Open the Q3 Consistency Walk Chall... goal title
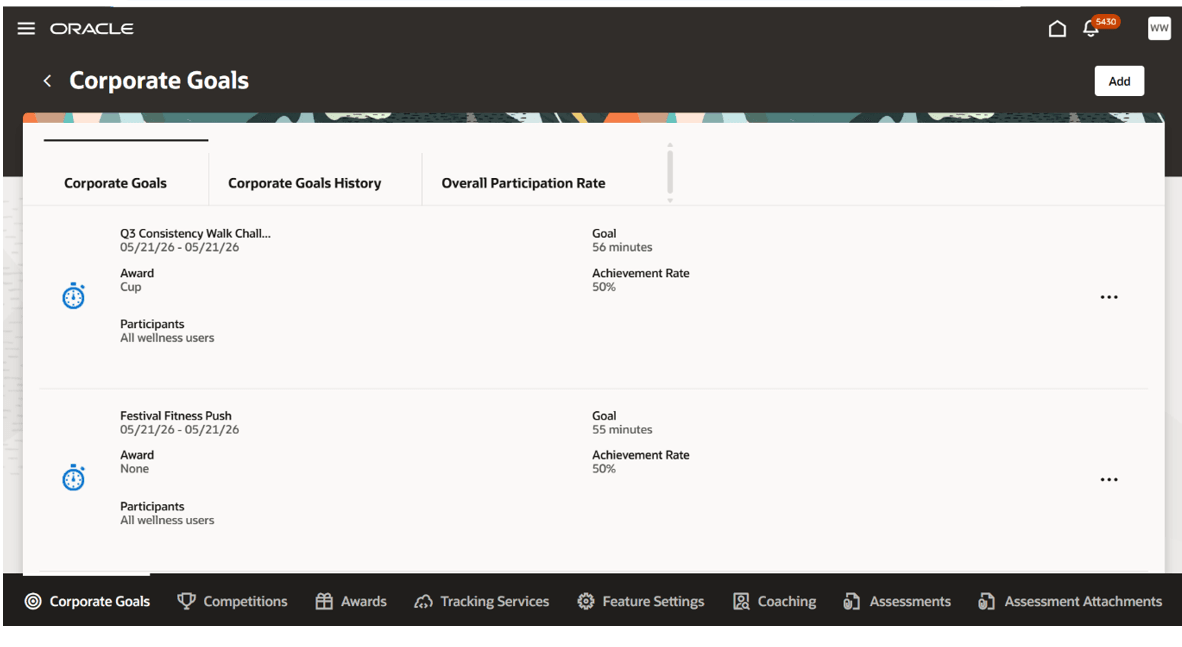Screen dimensions: 1182x647 195,234
